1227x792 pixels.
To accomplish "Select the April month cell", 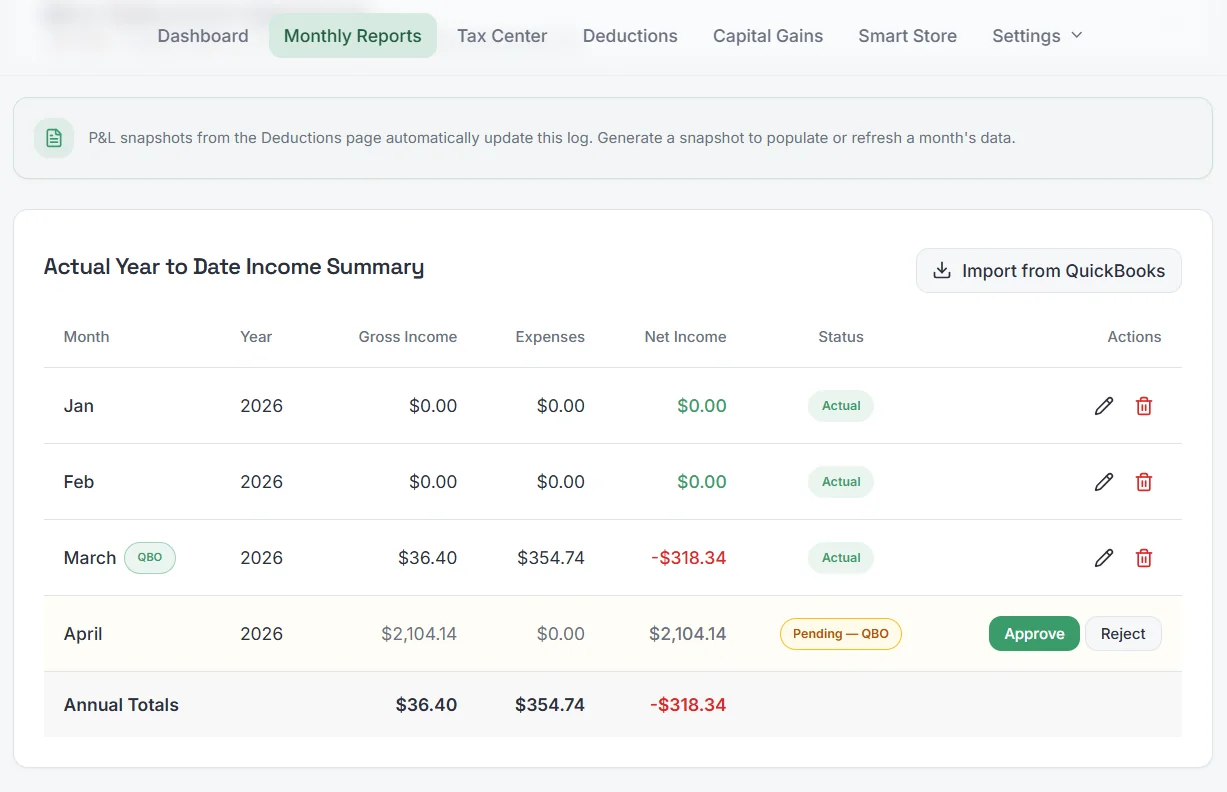I will point(83,634).
